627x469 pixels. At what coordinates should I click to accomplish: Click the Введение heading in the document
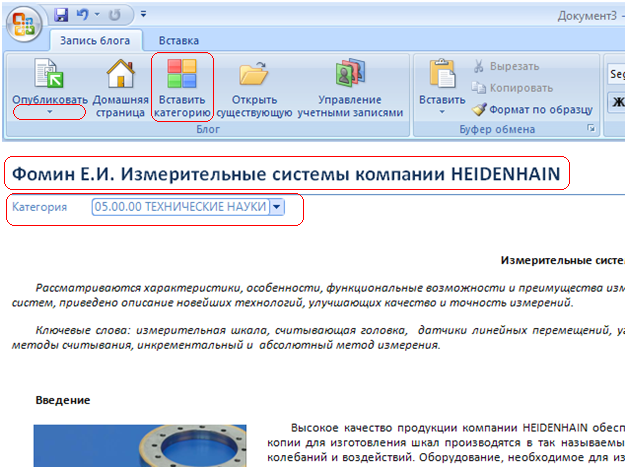[x=63, y=400]
